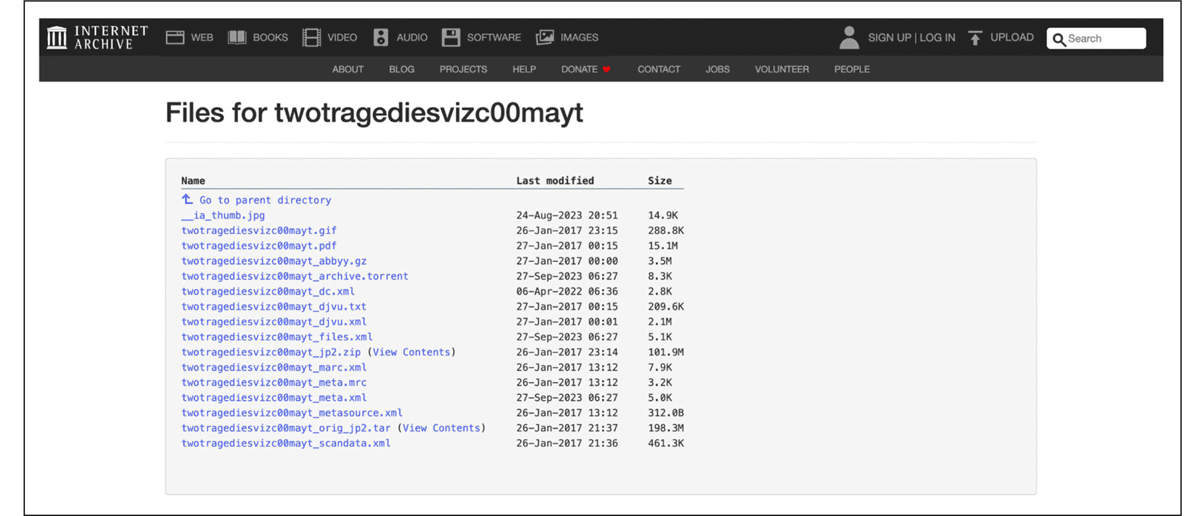Open the archive.torrent file link

(295, 276)
